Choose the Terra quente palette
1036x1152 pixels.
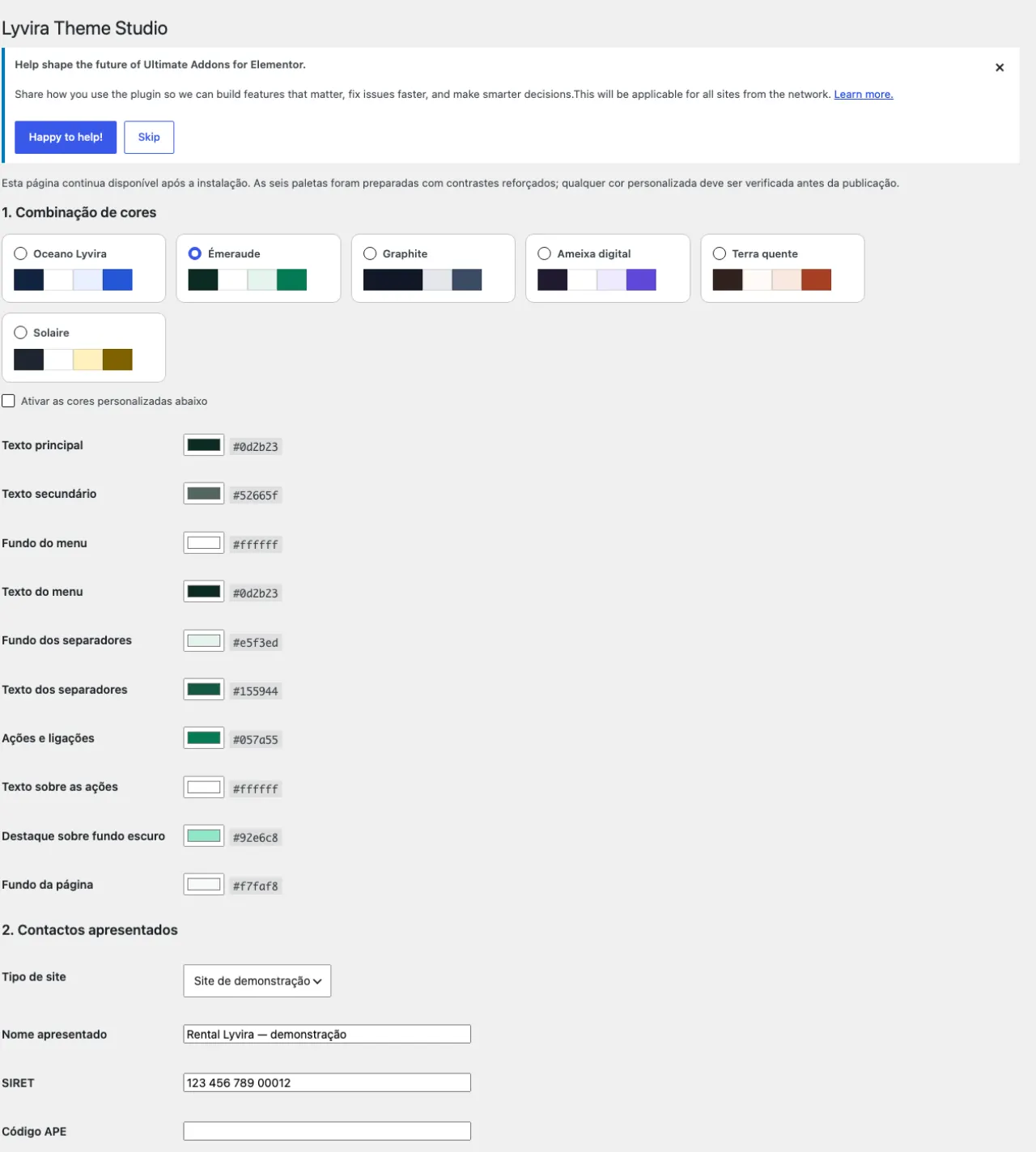(x=720, y=253)
